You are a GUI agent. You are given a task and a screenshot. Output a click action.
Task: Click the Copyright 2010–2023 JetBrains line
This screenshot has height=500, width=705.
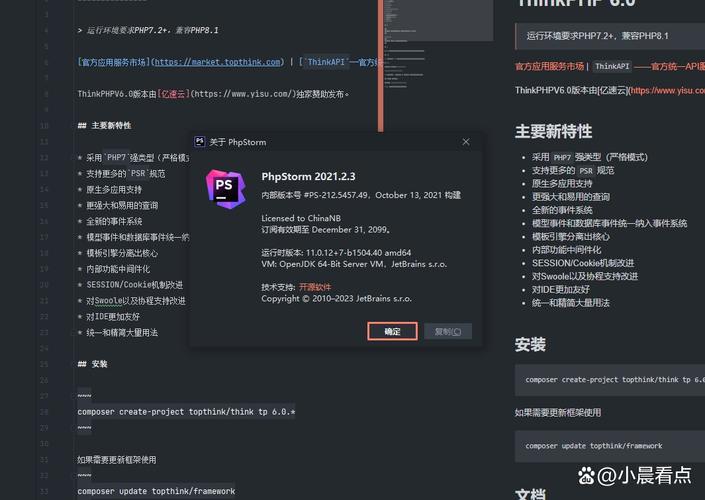(x=336, y=299)
